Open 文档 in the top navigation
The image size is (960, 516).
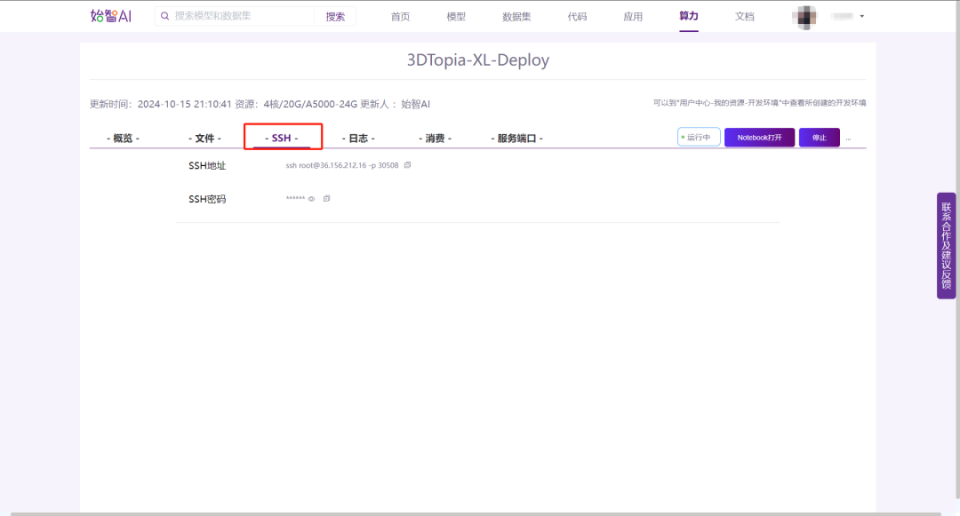(744, 17)
